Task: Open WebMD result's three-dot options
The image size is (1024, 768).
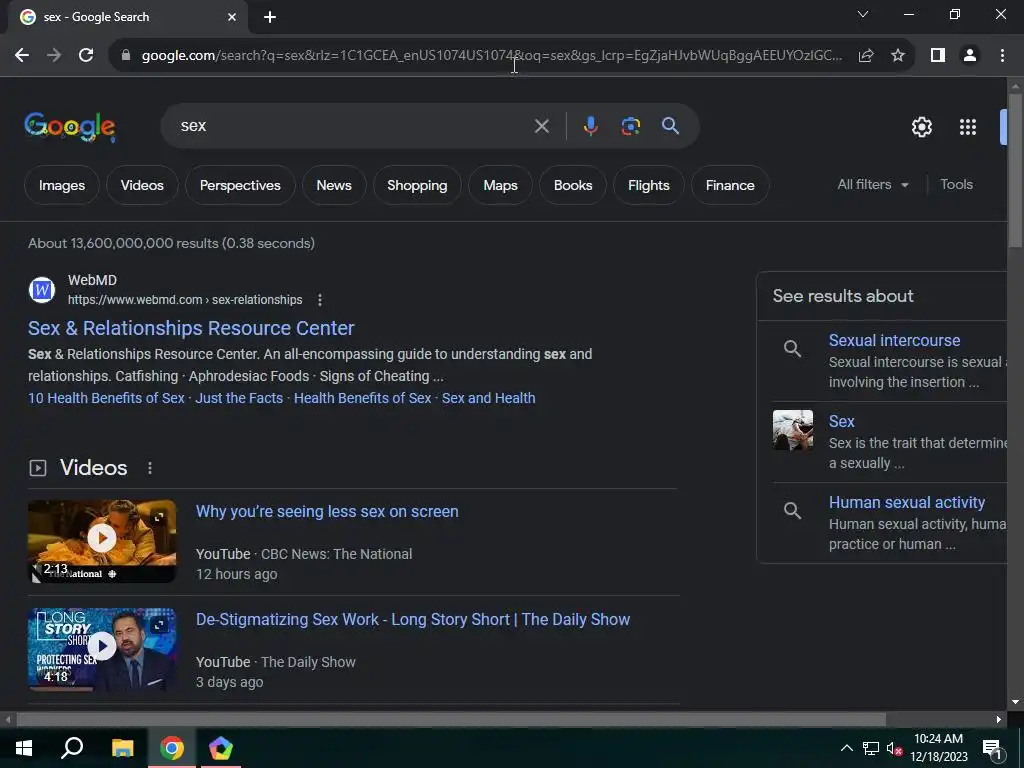Action: click(319, 300)
